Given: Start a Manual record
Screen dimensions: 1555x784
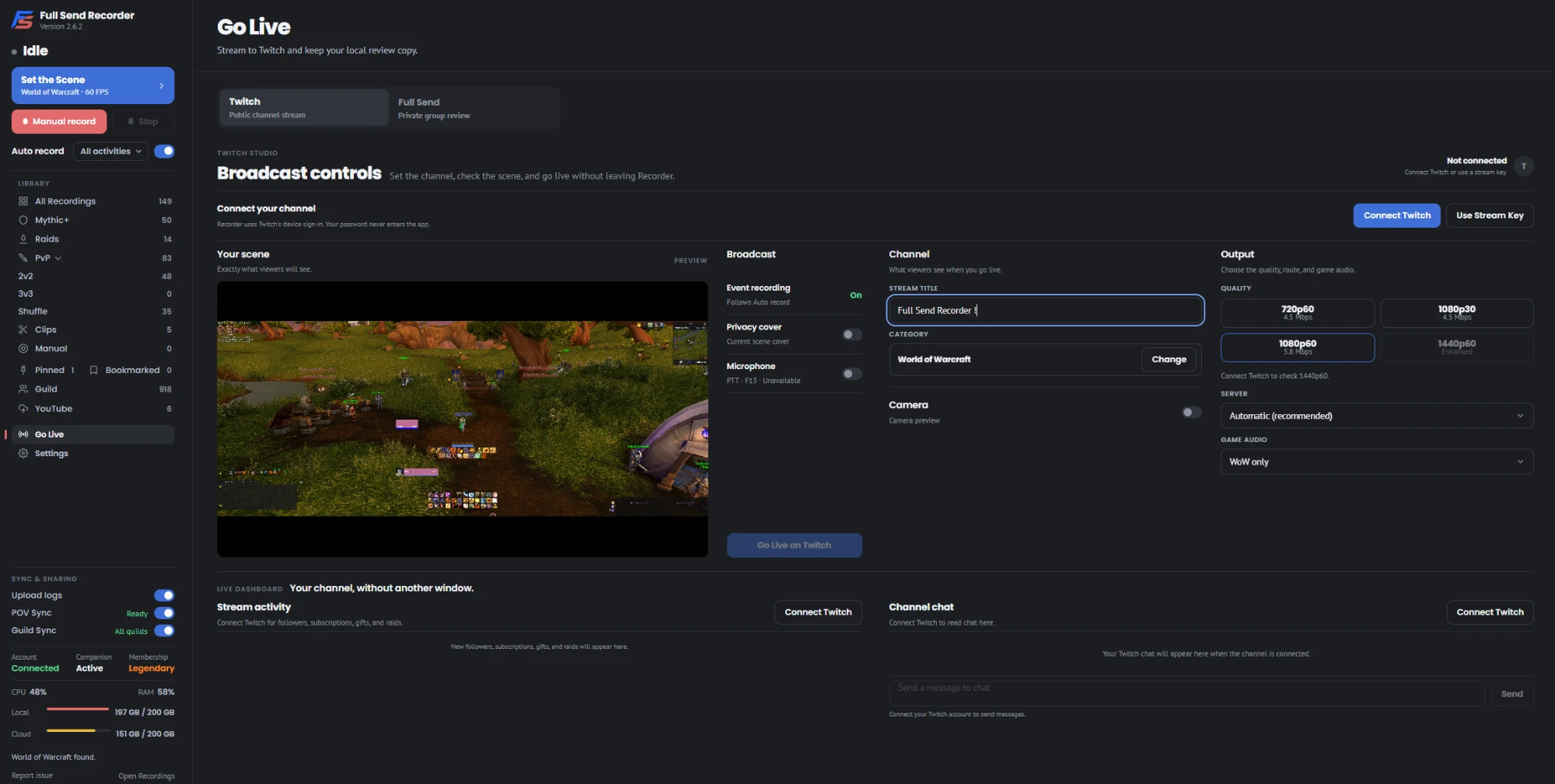Looking at the screenshot, I should pos(59,121).
